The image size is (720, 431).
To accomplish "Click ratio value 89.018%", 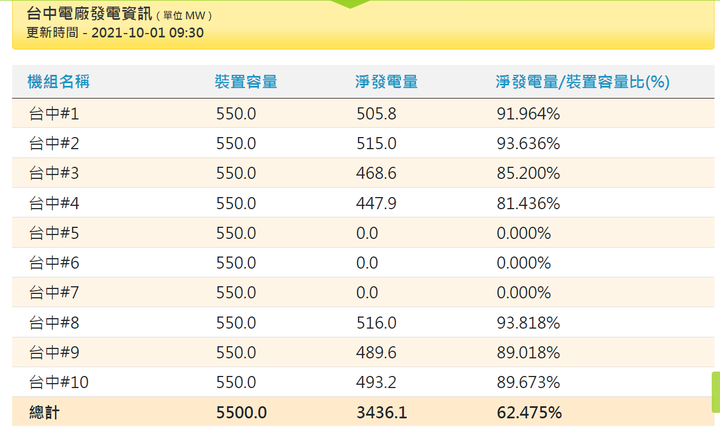I will (529, 353).
